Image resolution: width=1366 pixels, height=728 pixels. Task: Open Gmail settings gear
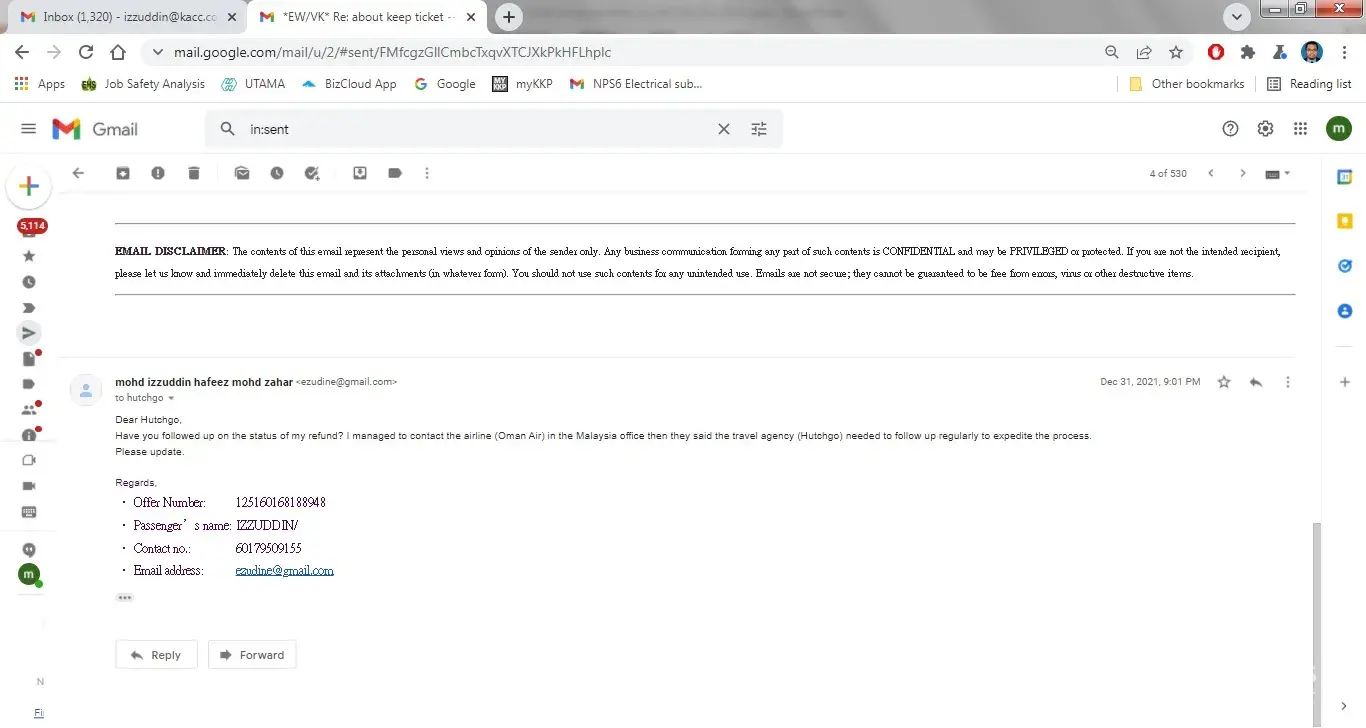coord(1265,129)
